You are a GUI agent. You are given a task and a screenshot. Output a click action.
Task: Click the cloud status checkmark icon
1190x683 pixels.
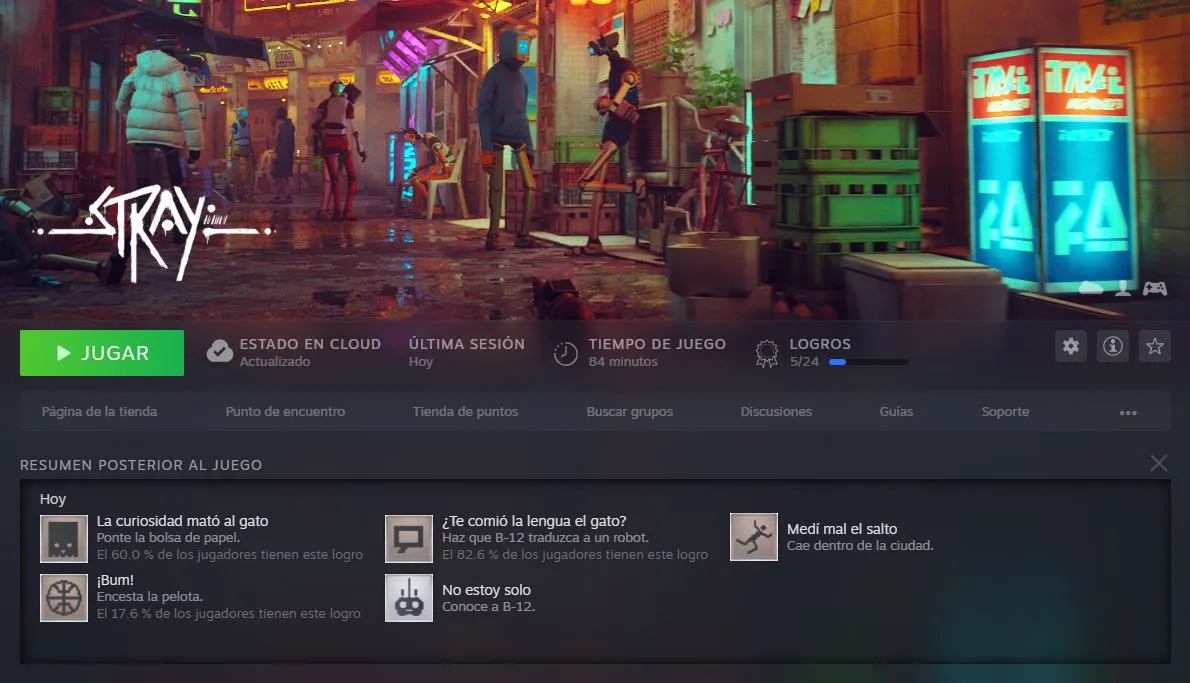click(219, 351)
